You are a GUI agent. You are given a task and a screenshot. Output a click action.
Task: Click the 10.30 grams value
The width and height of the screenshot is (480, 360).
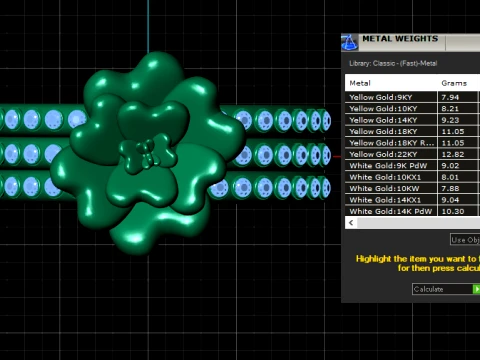click(x=453, y=211)
